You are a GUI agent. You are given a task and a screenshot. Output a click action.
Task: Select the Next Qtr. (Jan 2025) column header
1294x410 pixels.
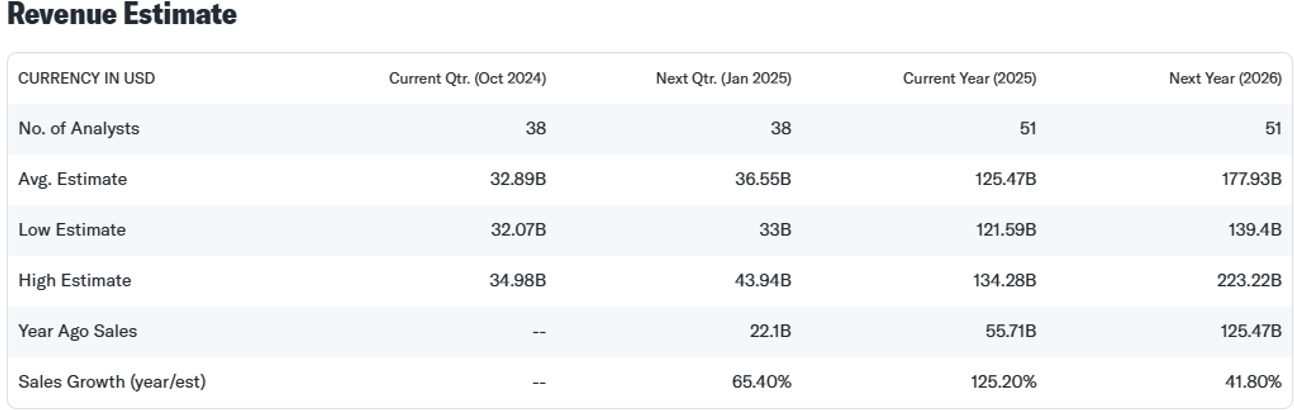point(723,78)
